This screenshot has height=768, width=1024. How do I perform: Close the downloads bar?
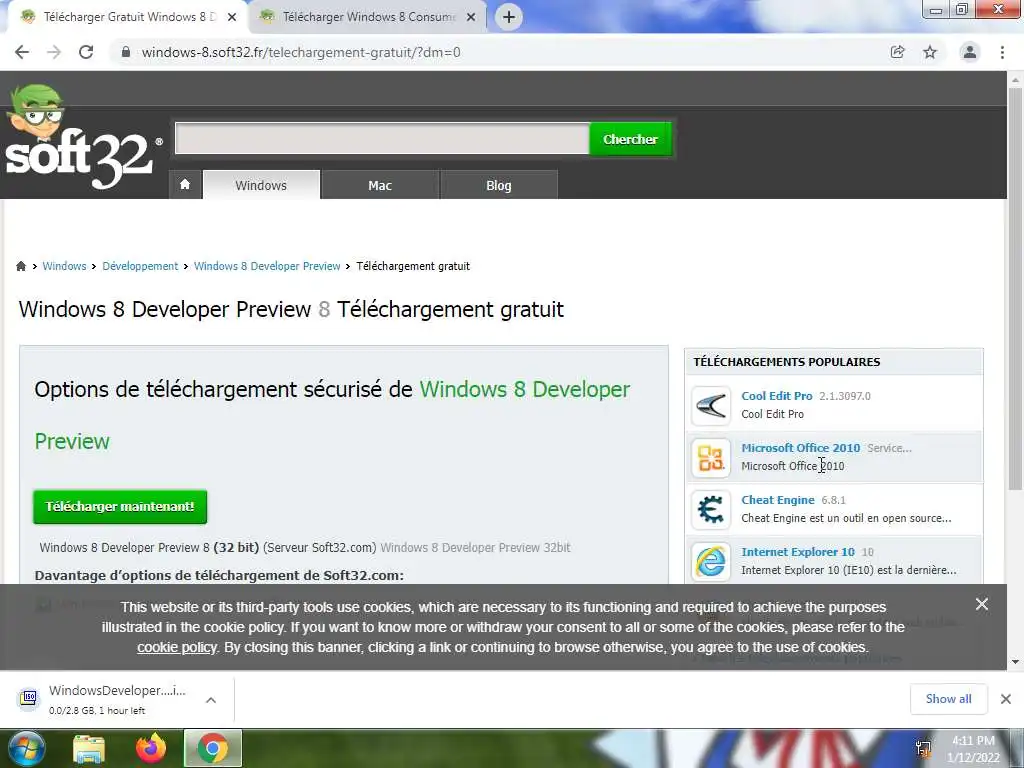point(1006,699)
